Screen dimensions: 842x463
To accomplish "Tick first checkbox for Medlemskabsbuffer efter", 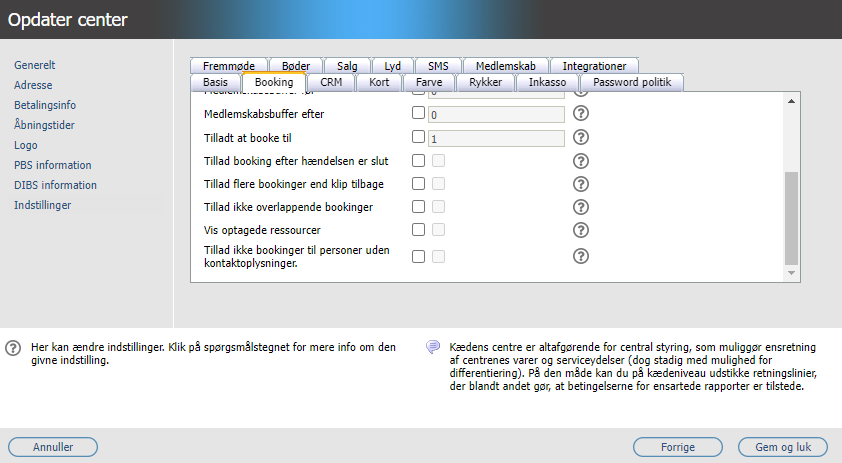I will pyautogui.click(x=418, y=113).
